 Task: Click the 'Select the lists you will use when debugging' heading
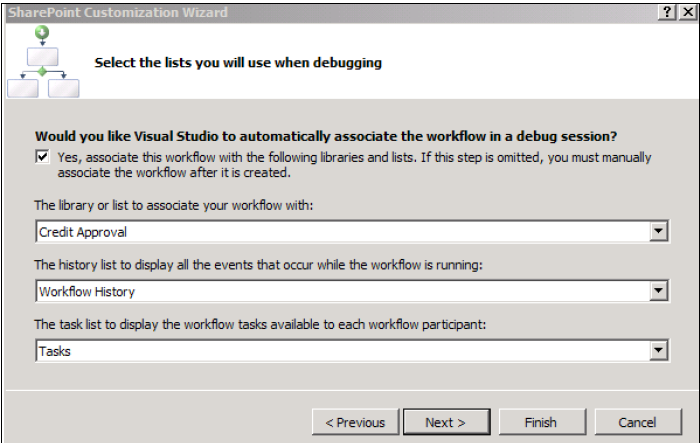(238, 63)
